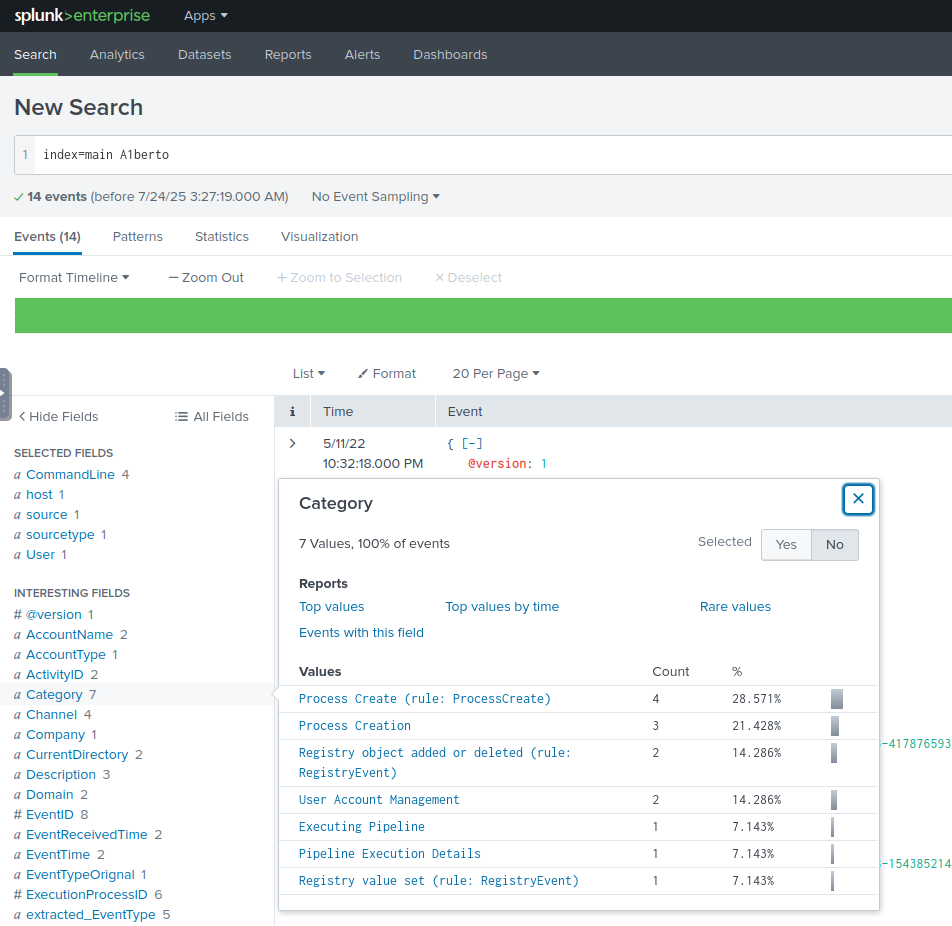Click the source selected field
The width and height of the screenshot is (952, 926).
point(47,515)
